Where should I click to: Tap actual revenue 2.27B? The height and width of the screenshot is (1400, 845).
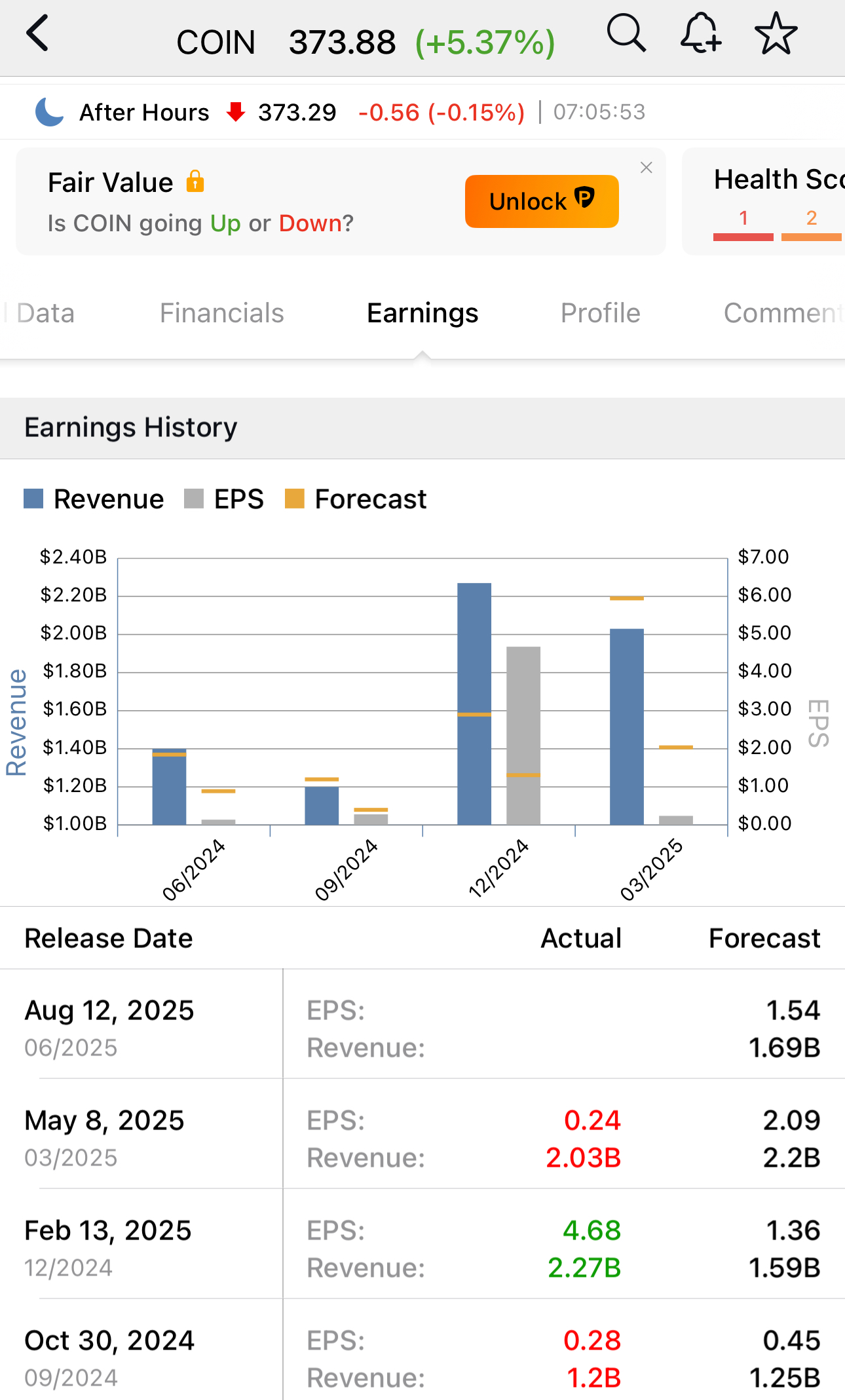click(584, 1268)
